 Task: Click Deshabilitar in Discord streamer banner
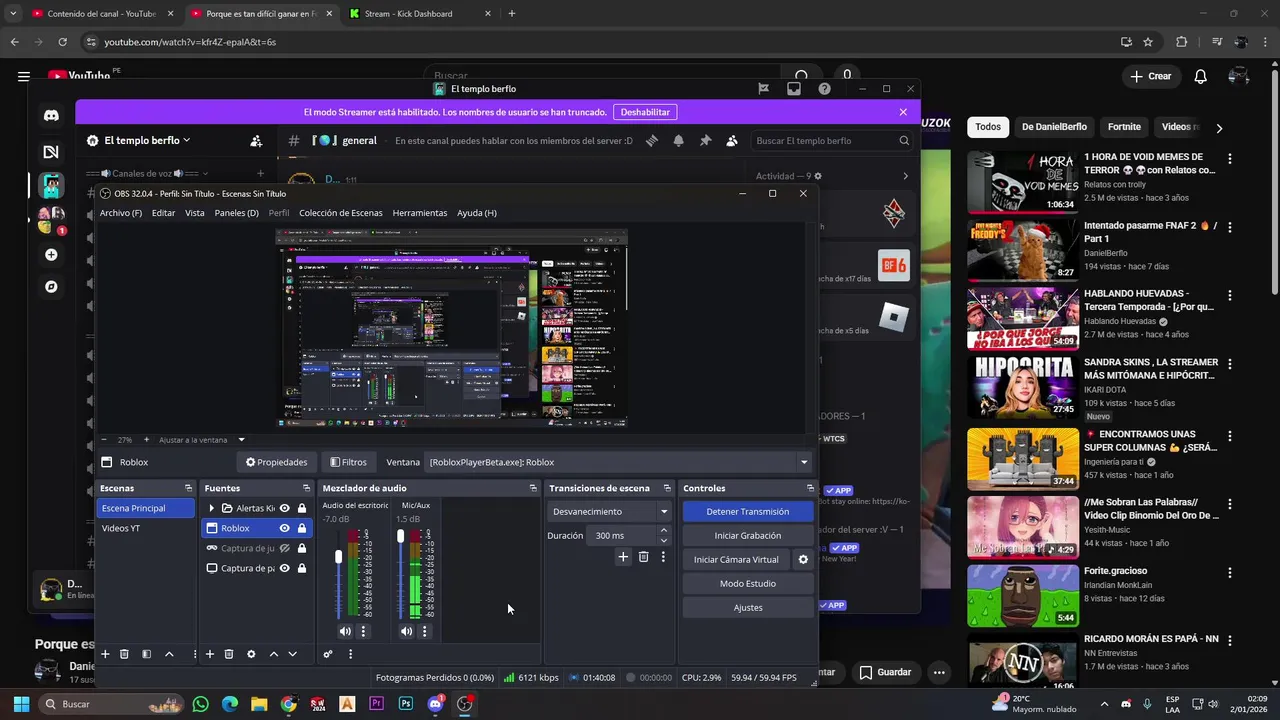[645, 112]
